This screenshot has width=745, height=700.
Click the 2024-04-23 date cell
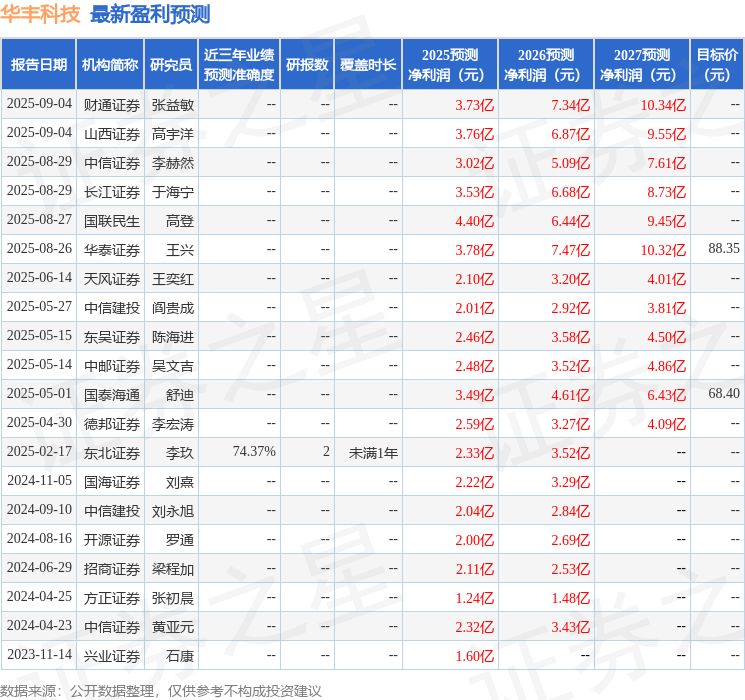(x=39, y=625)
